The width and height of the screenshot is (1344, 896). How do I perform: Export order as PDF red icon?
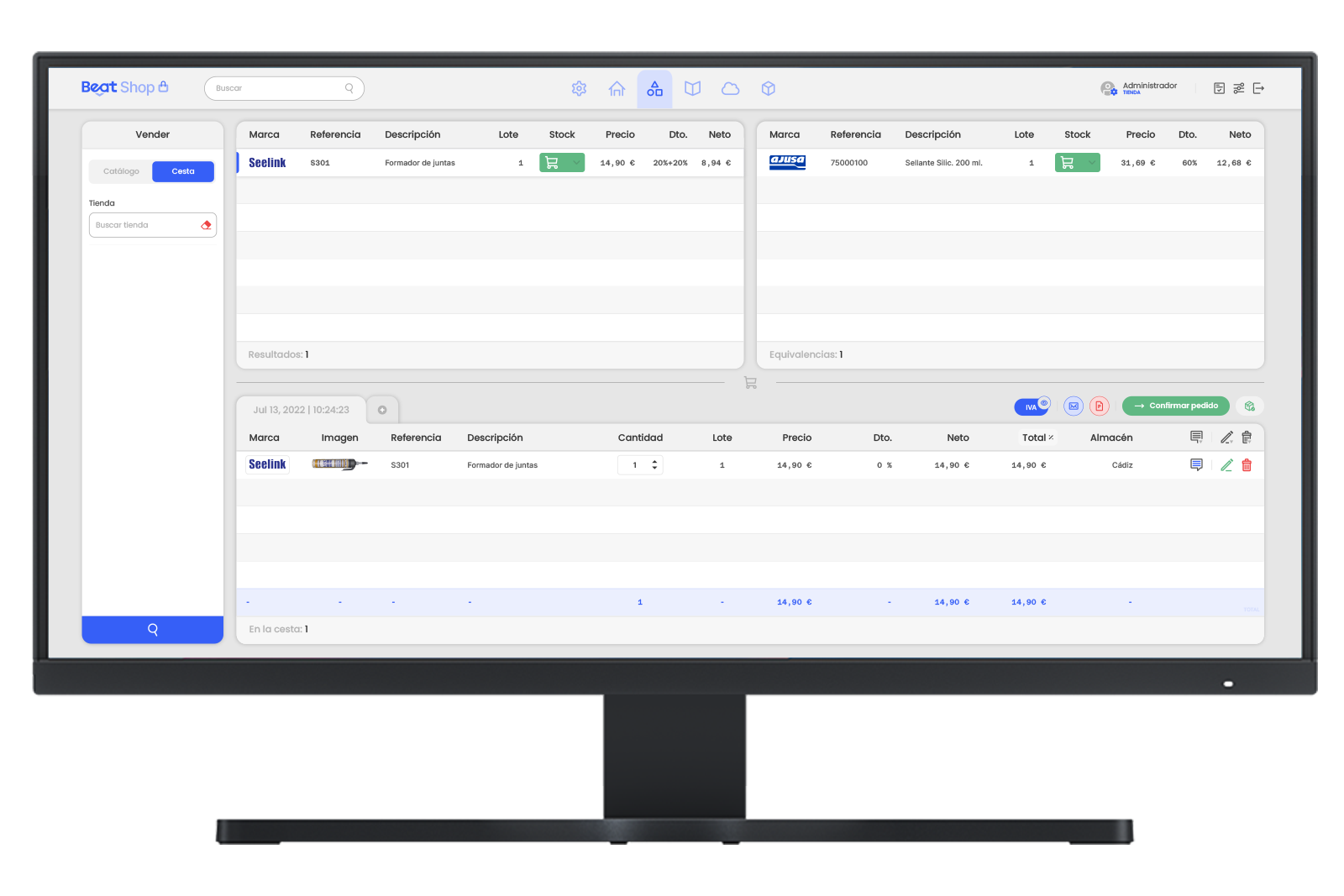click(1099, 406)
